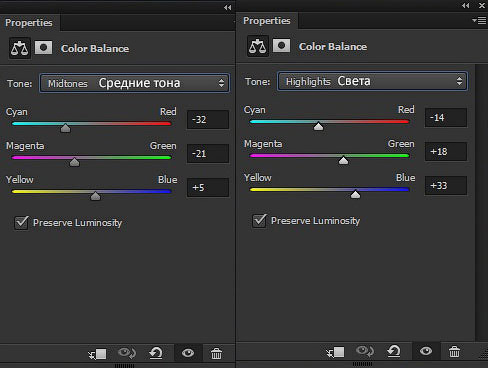Reset adjustment defaults in the Midtones panel
Image resolution: width=488 pixels, height=368 pixels.
pyautogui.click(x=156, y=353)
